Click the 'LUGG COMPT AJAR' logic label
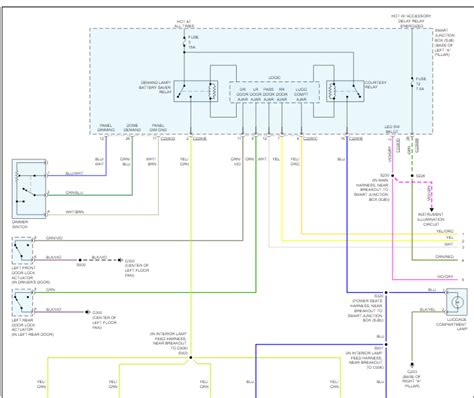Viewport: 474px width, 398px height. point(301,95)
